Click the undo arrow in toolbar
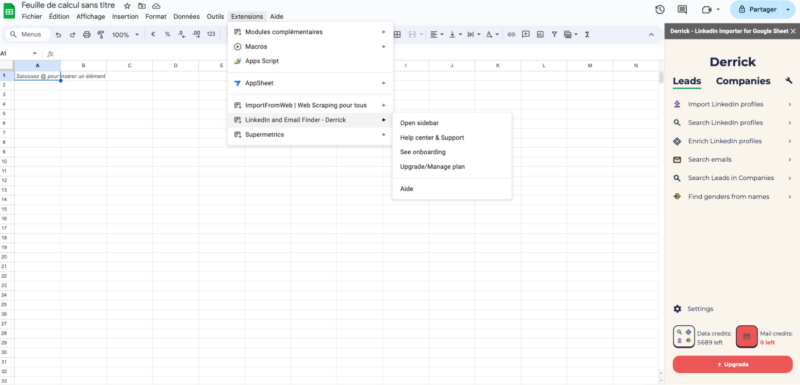800x385 pixels. coord(58,35)
